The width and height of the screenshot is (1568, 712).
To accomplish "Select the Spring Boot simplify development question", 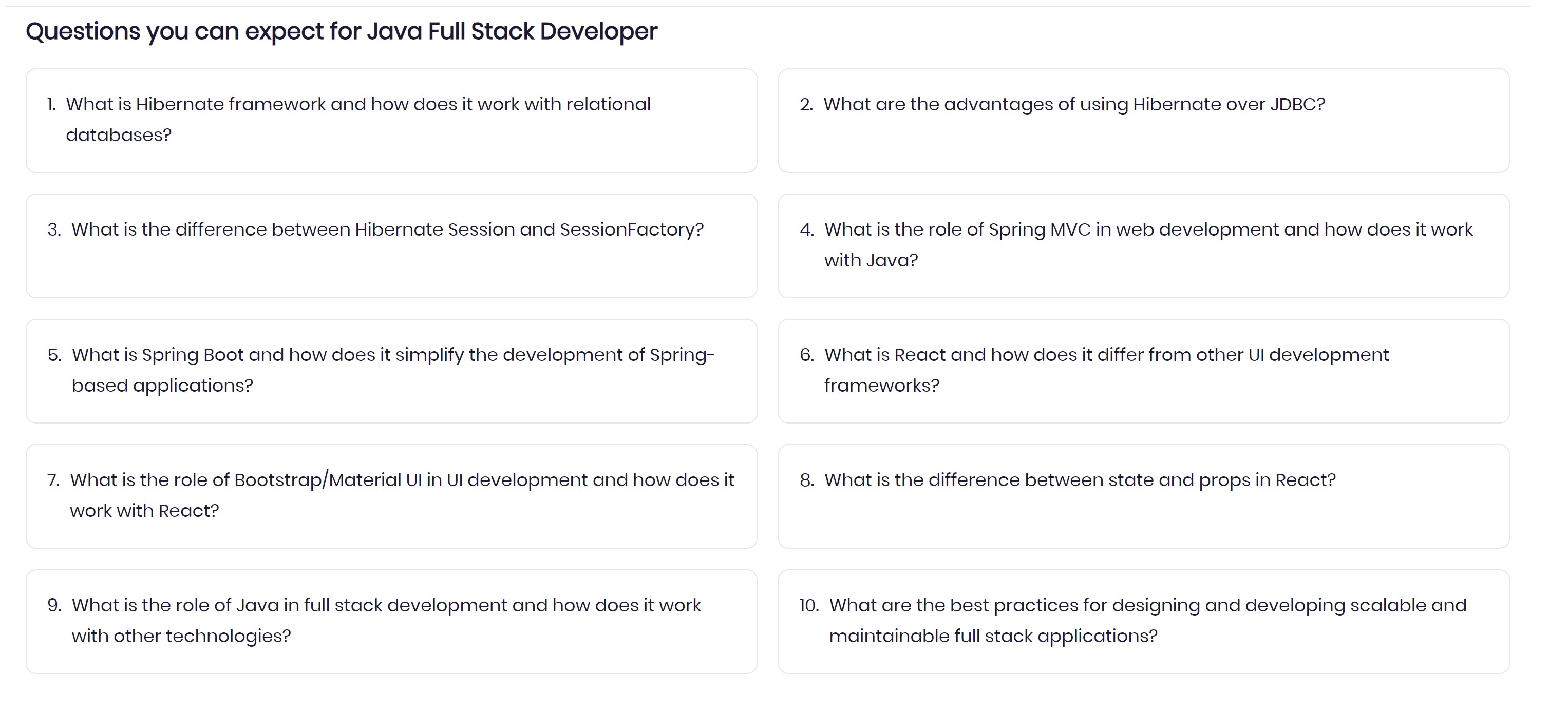I will [391, 371].
